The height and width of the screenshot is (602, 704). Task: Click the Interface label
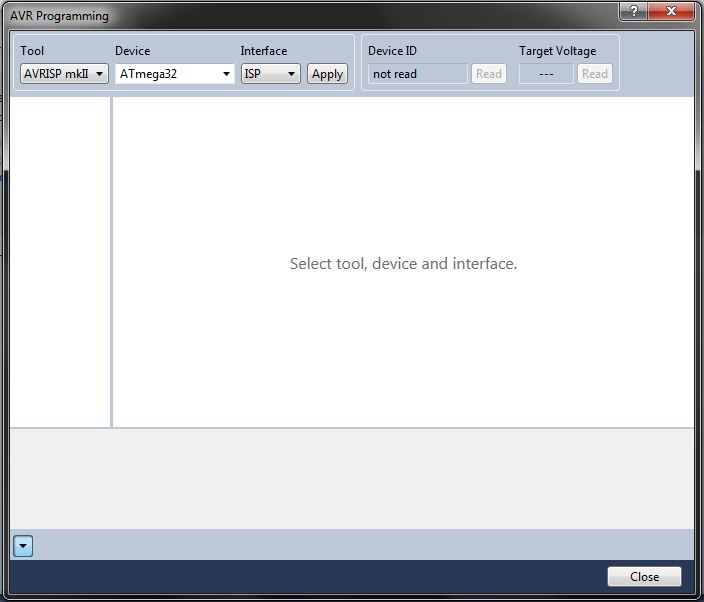tap(264, 51)
